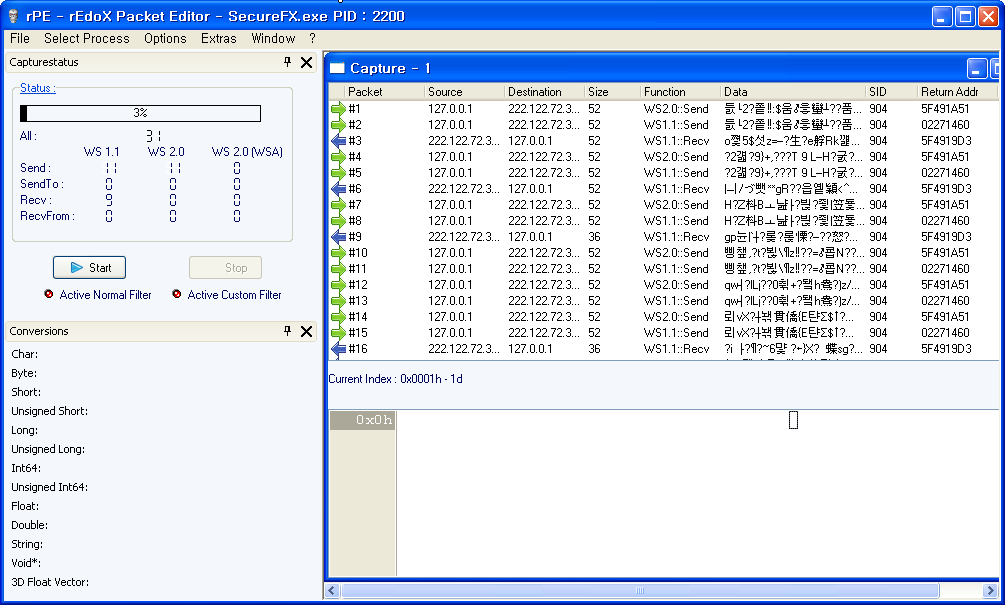
Task: Close the Conversions panel
Action: tap(306, 331)
